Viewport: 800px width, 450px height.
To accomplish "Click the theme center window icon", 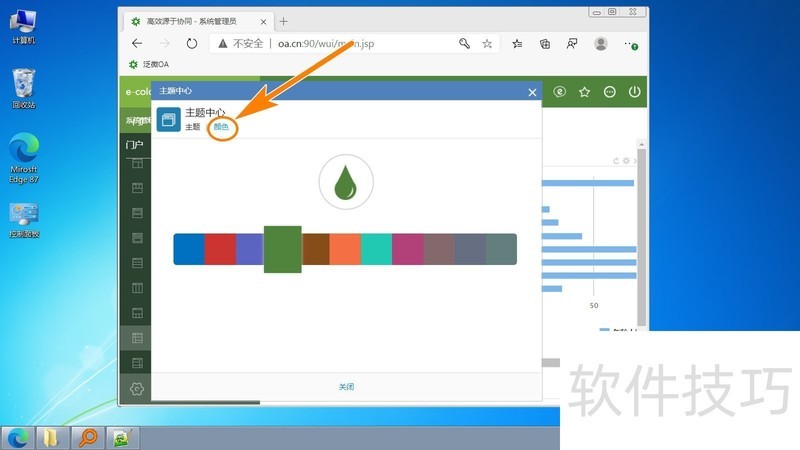I will [168, 119].
